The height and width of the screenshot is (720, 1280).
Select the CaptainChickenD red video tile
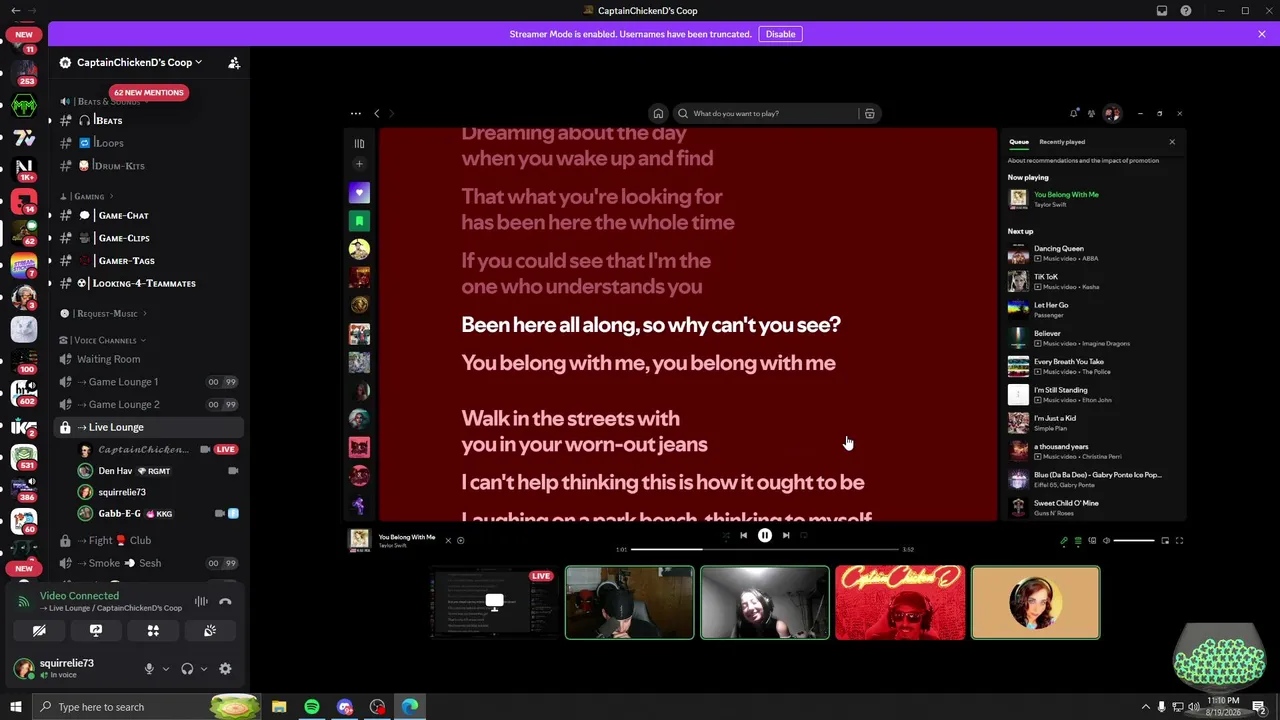900,602
